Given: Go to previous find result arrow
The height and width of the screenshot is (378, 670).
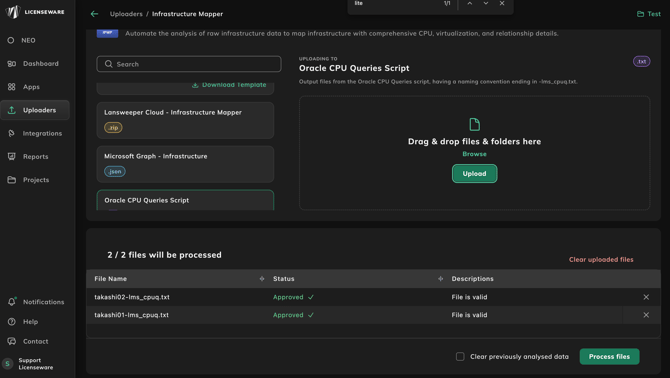Looking at the screenshot, I should (x=470, y=3).
